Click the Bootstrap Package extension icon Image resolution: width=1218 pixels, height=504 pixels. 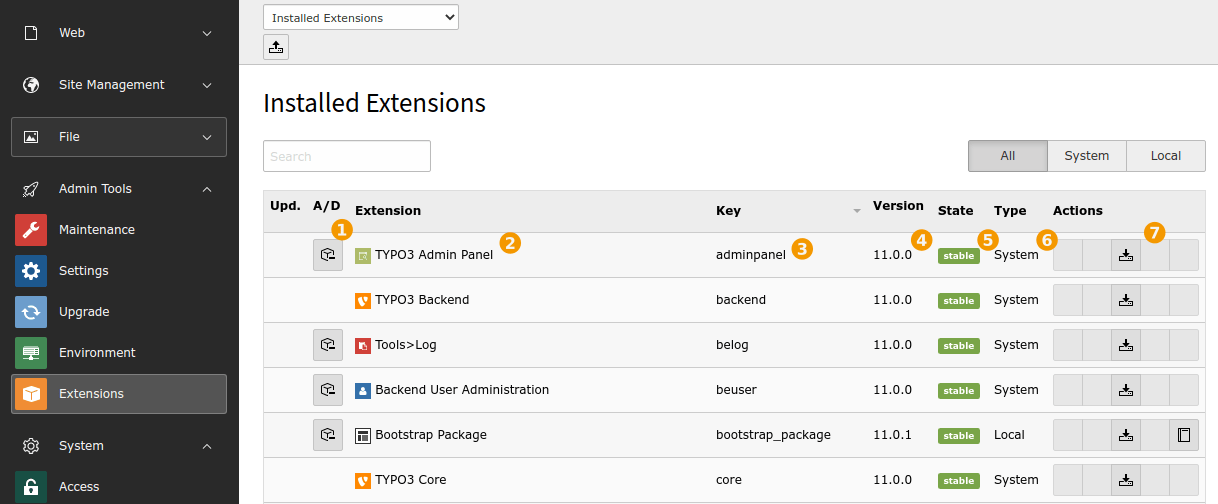[363, 435]
